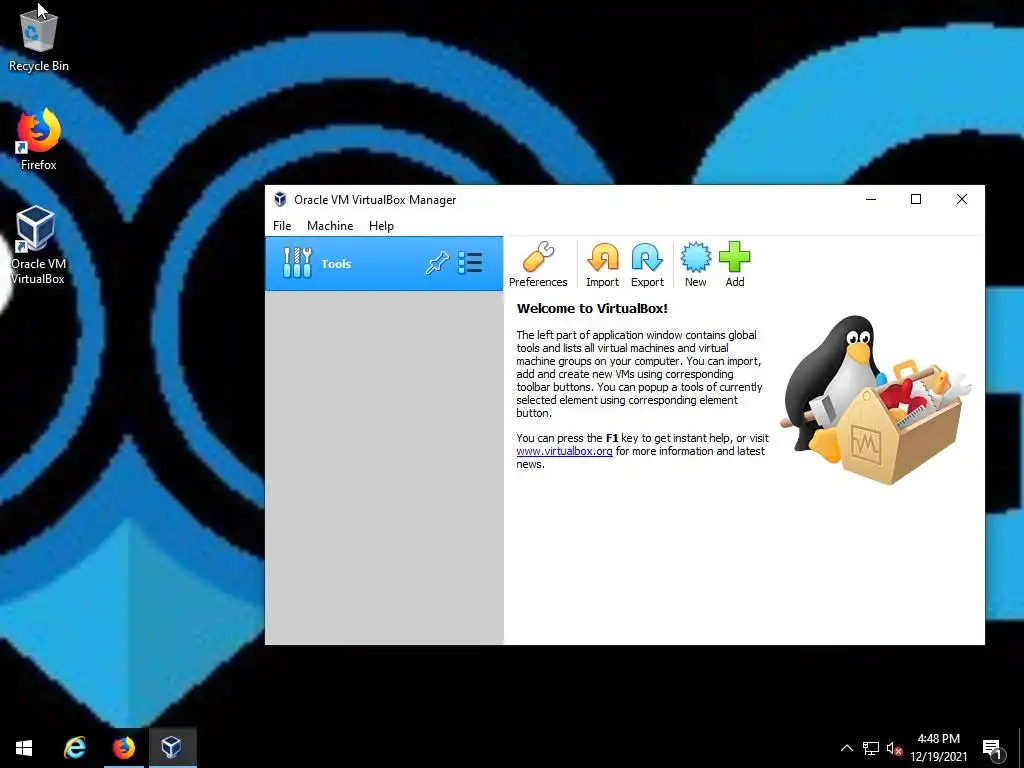Switch to Firefox in the taskbar
Viewport: 1024px width, 768px height.
[123, 748]
